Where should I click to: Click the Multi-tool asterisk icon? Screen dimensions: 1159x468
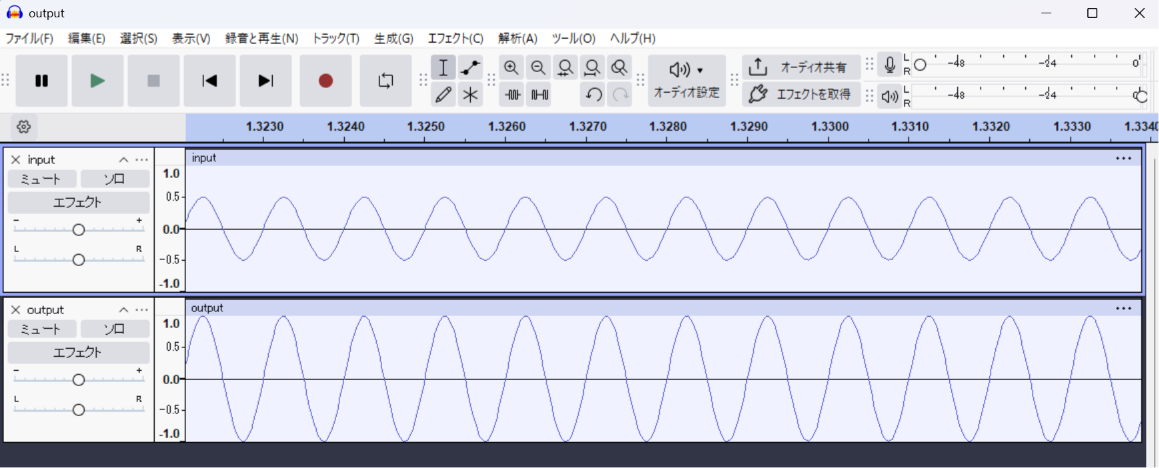470,95
